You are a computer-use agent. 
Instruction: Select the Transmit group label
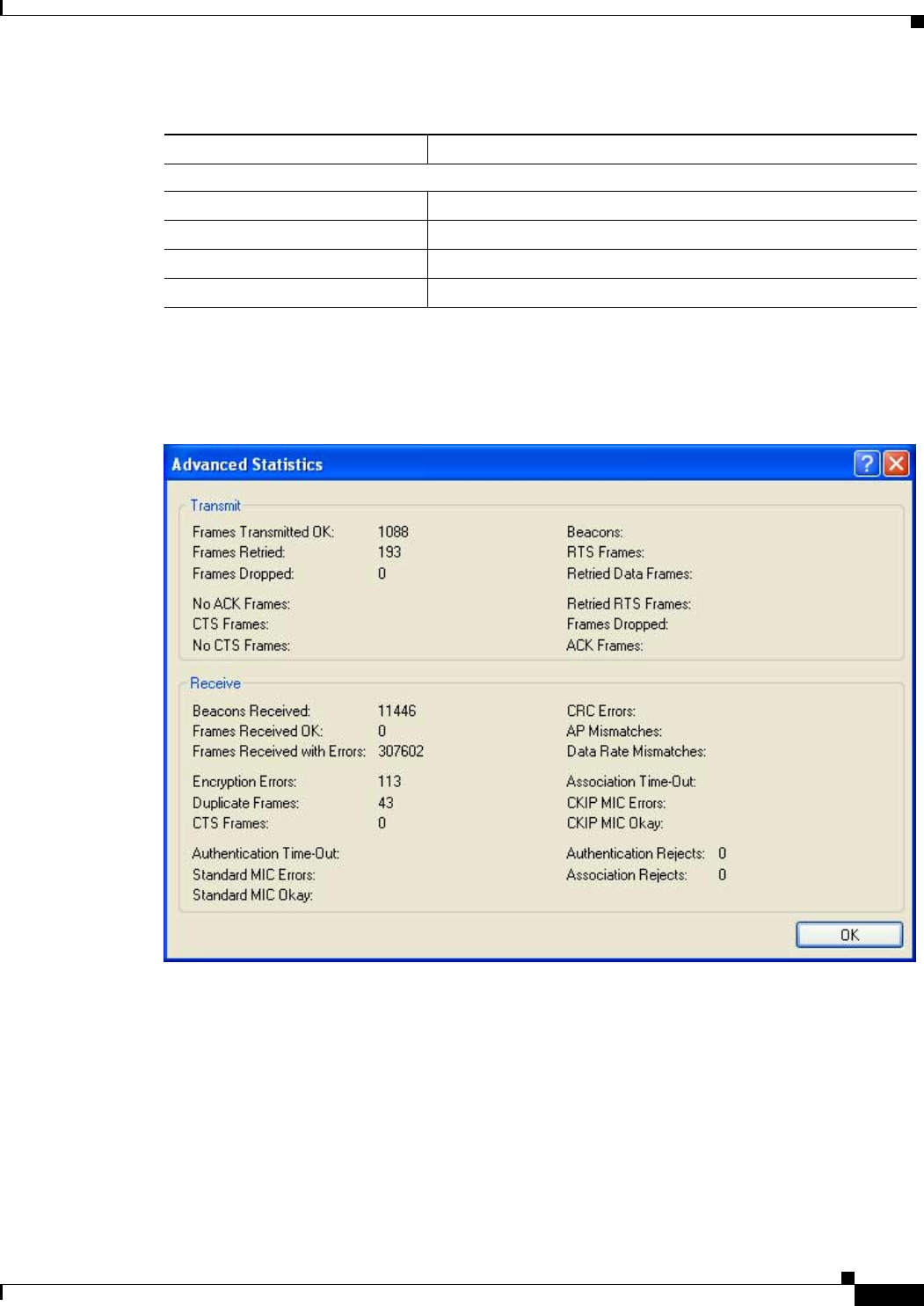pyautogui.click(x=215, y=506)
